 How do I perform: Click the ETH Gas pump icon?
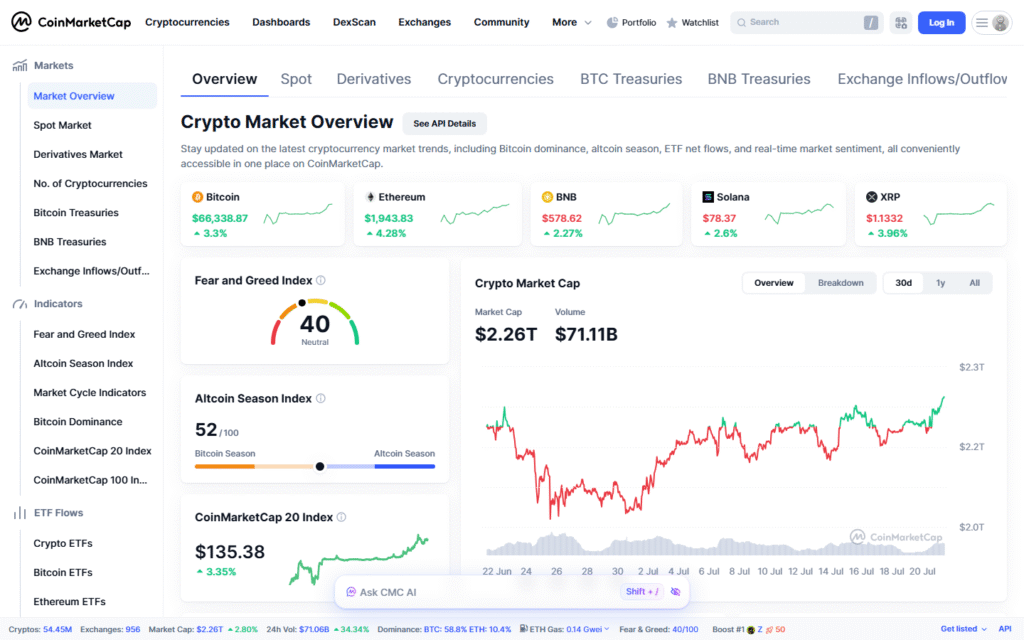click(524, 629)
